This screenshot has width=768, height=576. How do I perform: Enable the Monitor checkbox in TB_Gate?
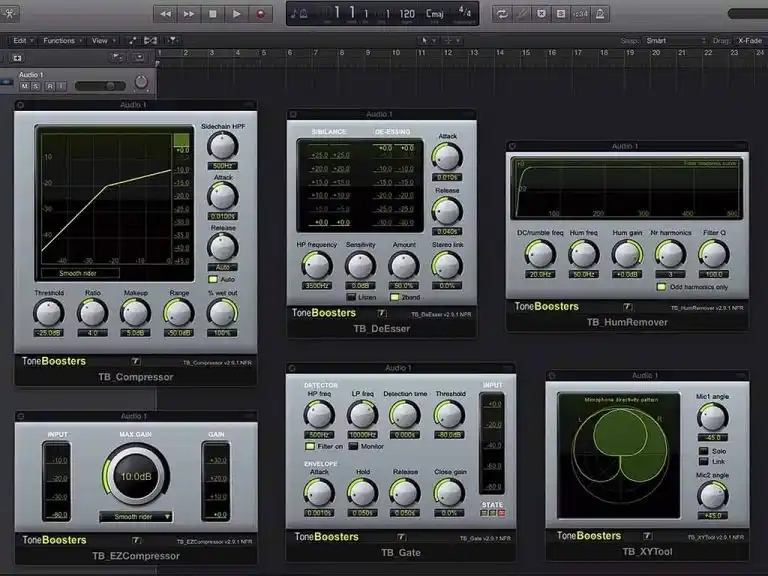coord(353,446)
